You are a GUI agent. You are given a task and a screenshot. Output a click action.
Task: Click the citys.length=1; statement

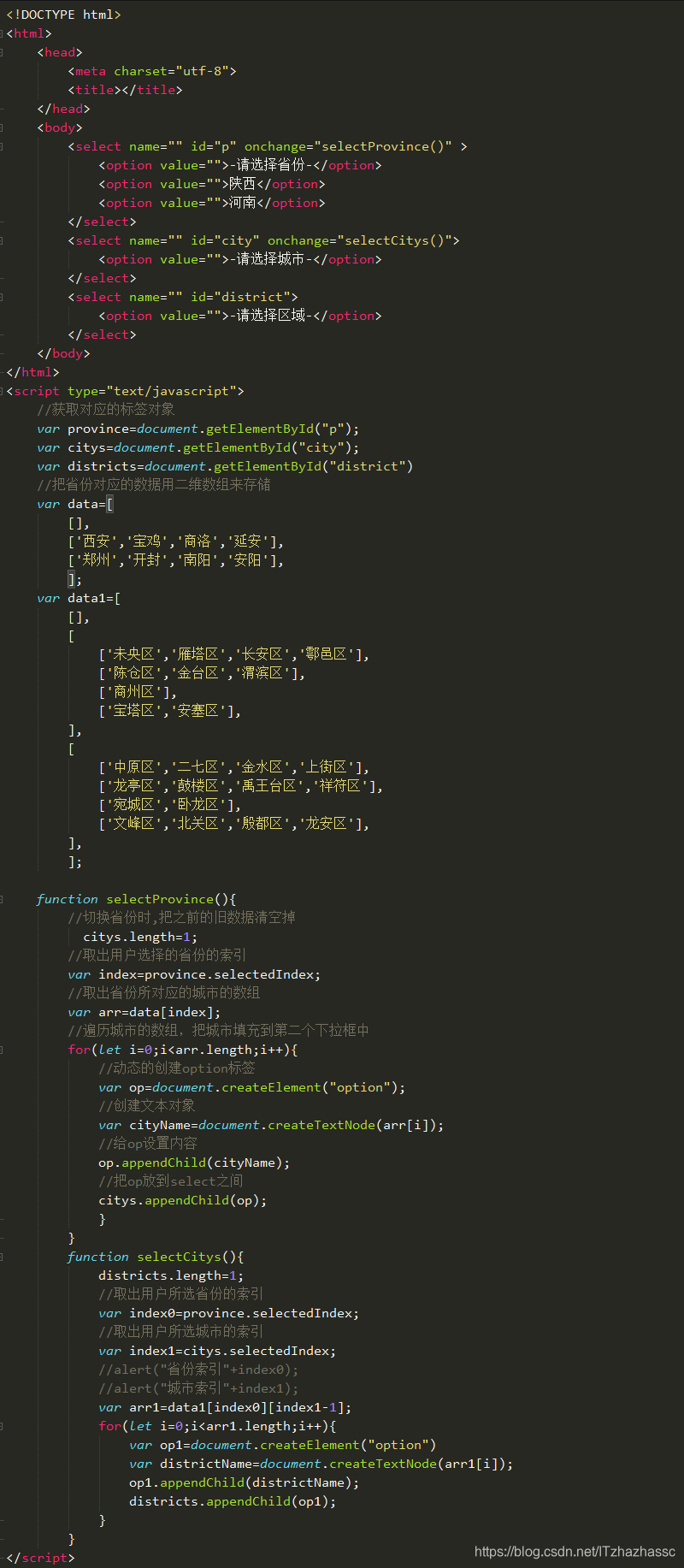click(140, 937)
